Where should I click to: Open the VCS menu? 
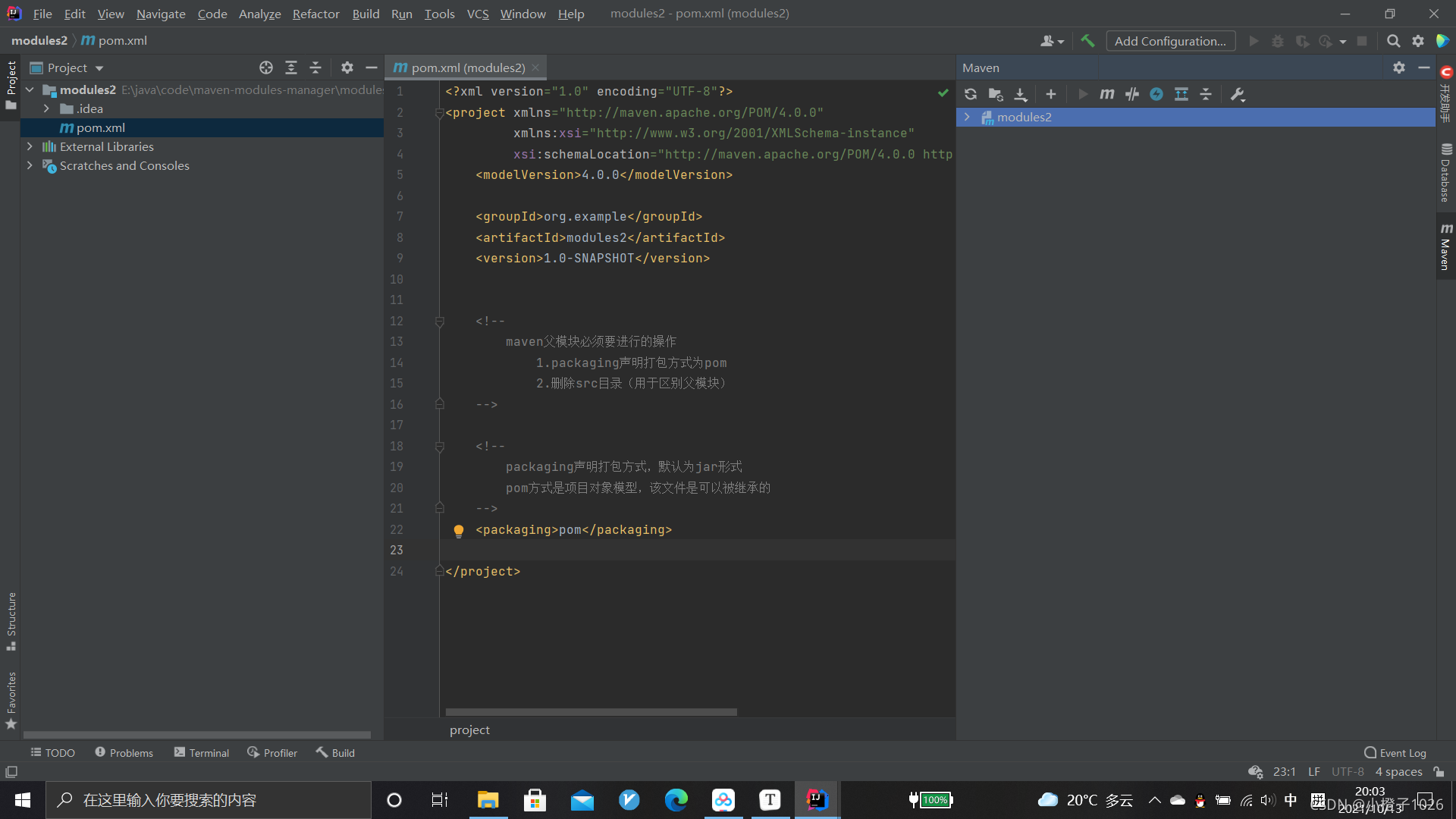click(x=478, y=14)
